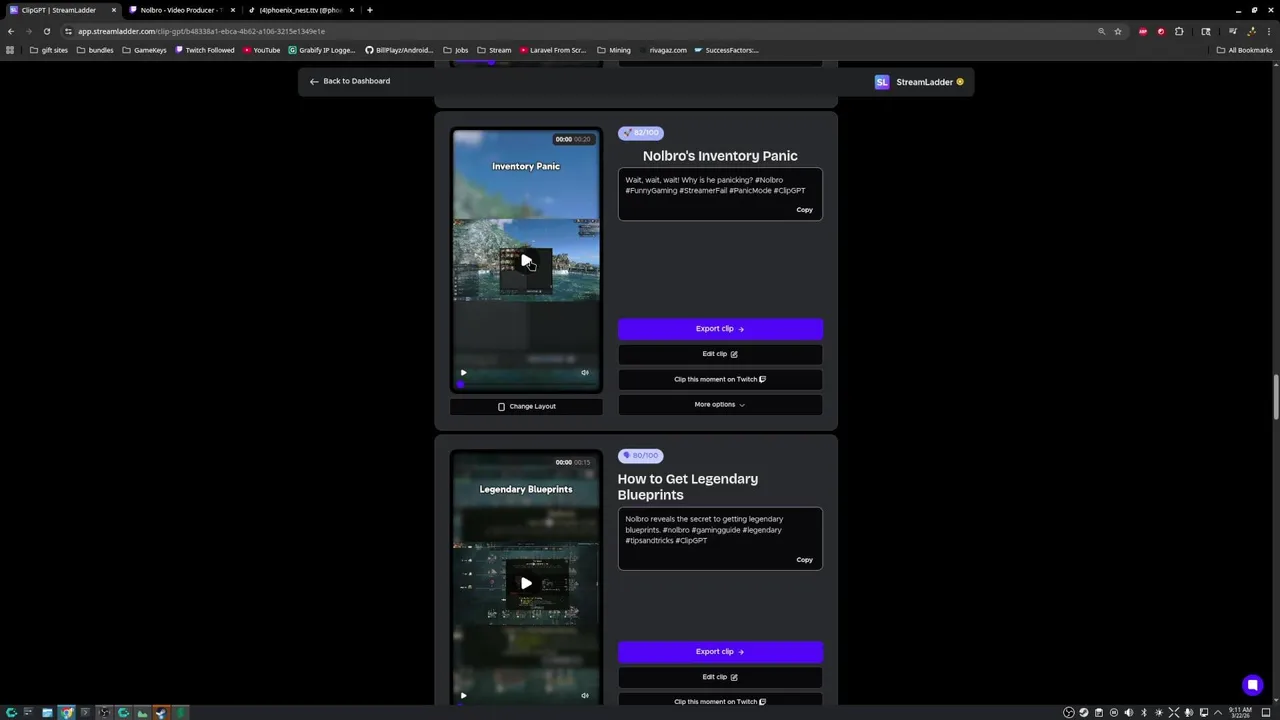
Task: Go Back to Dashboard
Action: (350, 81)
